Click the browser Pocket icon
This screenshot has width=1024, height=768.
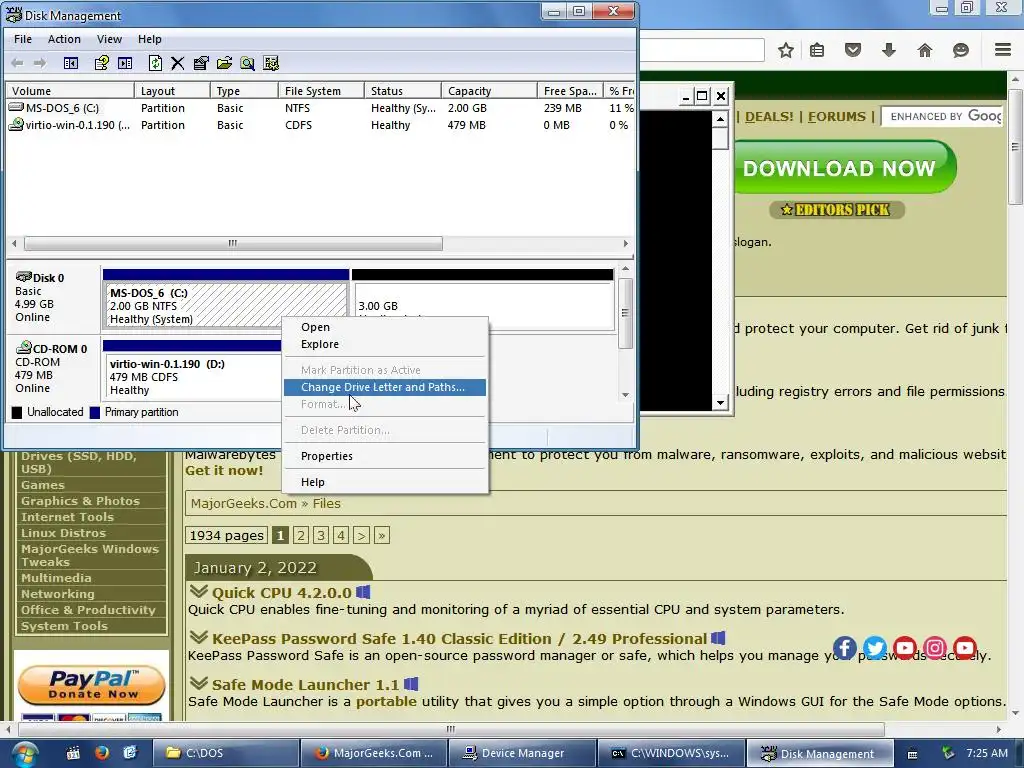(853, 50)
